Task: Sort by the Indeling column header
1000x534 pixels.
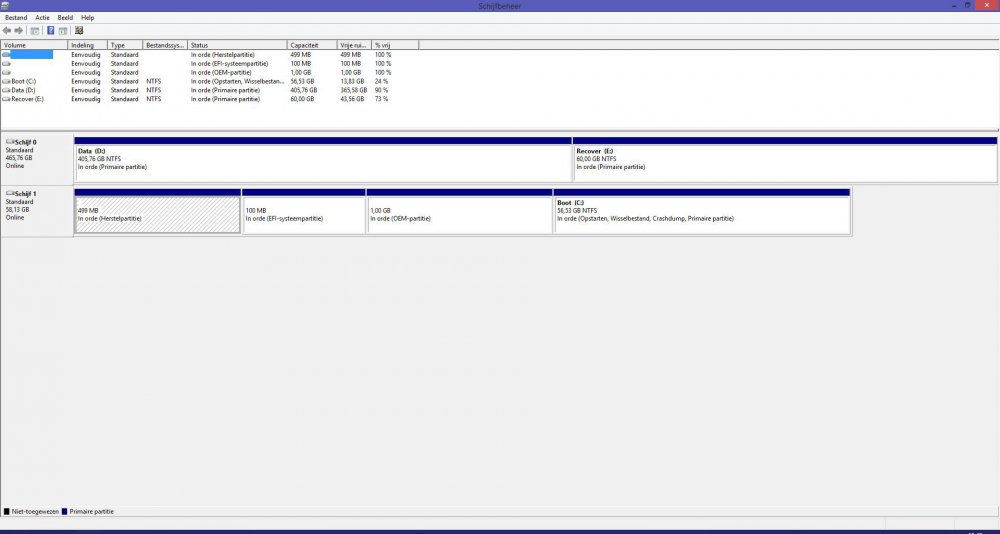Action: click(87, 45)
